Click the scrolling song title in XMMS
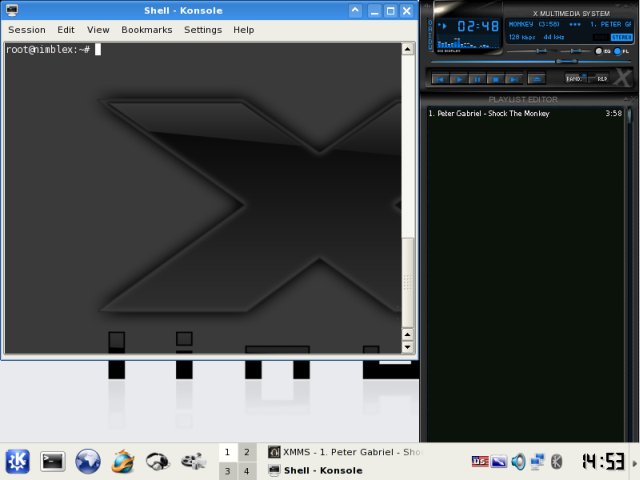640x480 pixels. [x=570, y=24]
